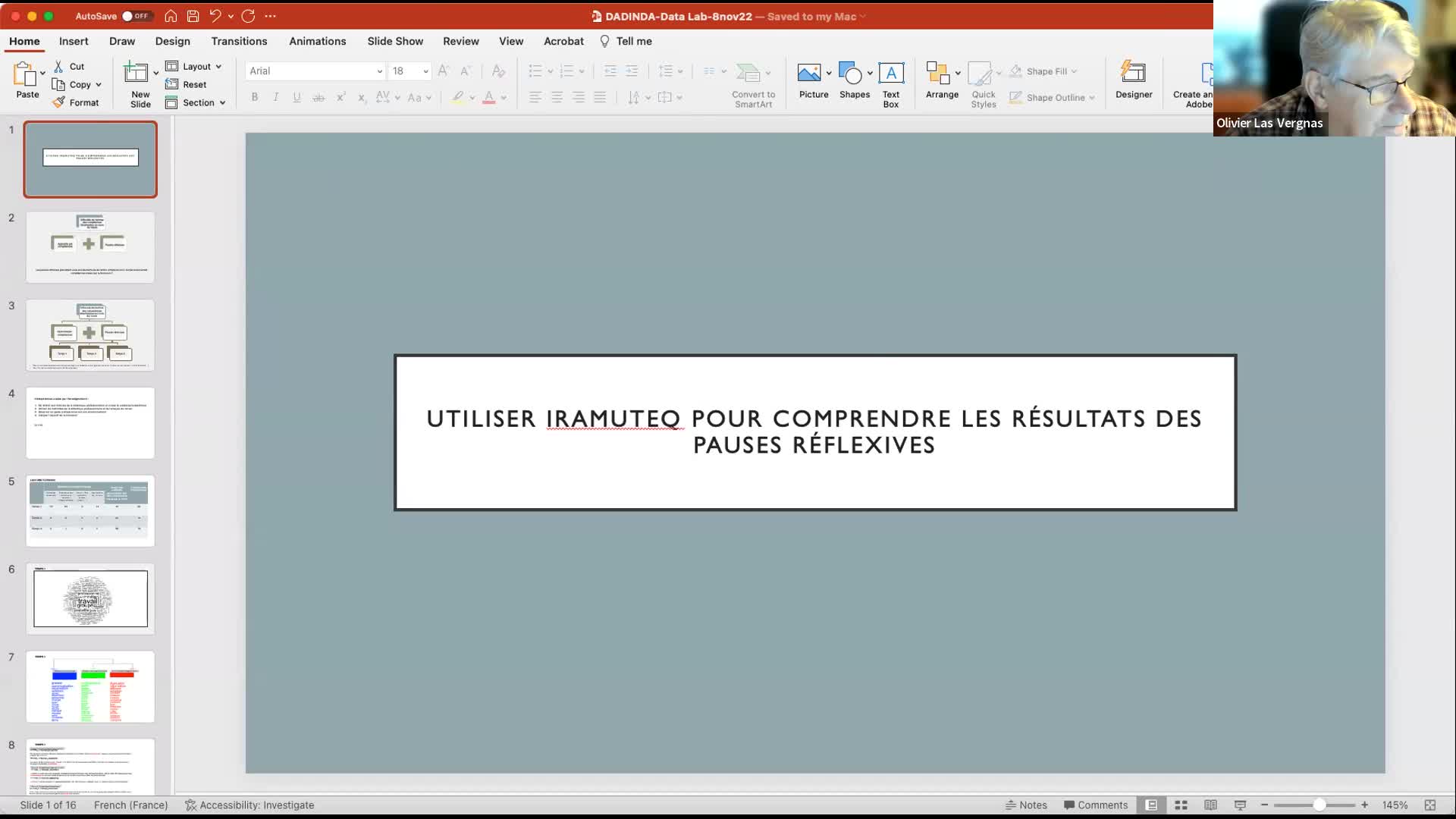Switch to Slide Sorter view icon
This screenshot has width=1456, height=819.
coord(1181,805)
